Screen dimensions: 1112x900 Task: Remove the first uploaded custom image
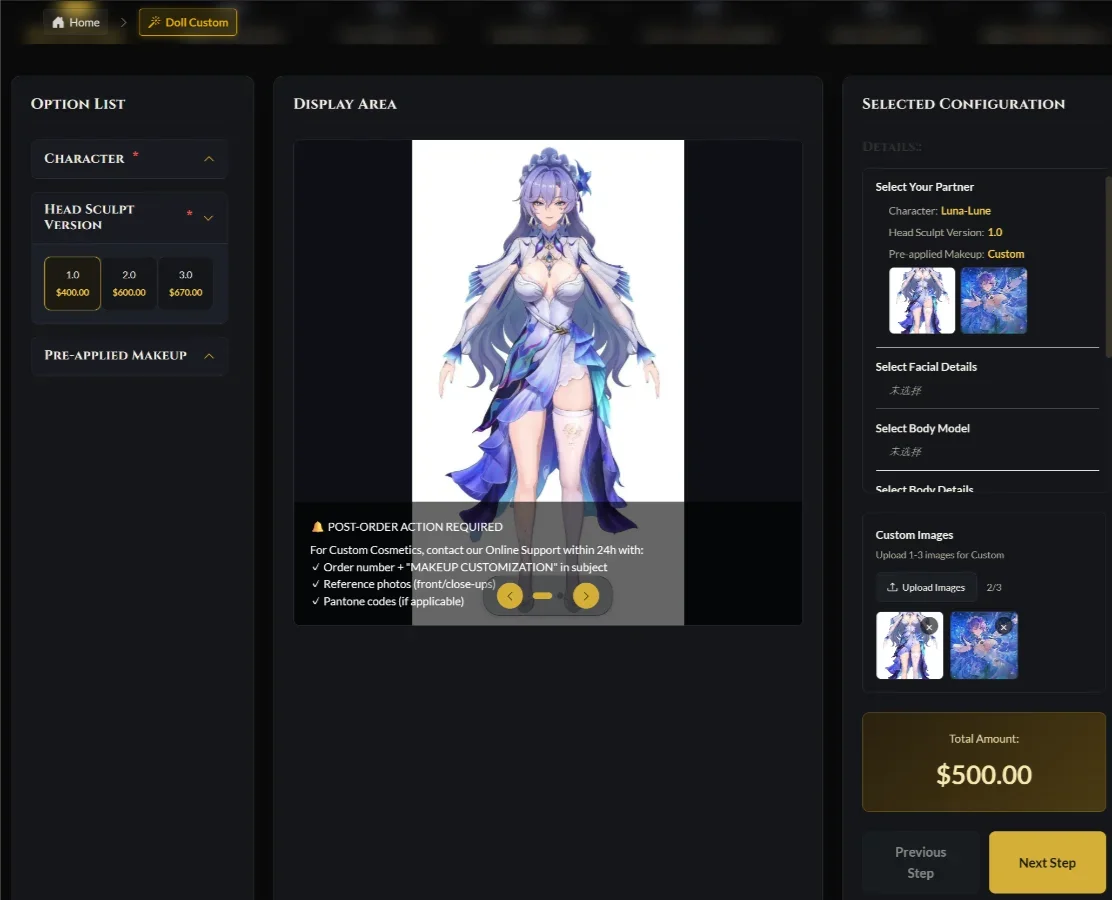click(928, 625)
